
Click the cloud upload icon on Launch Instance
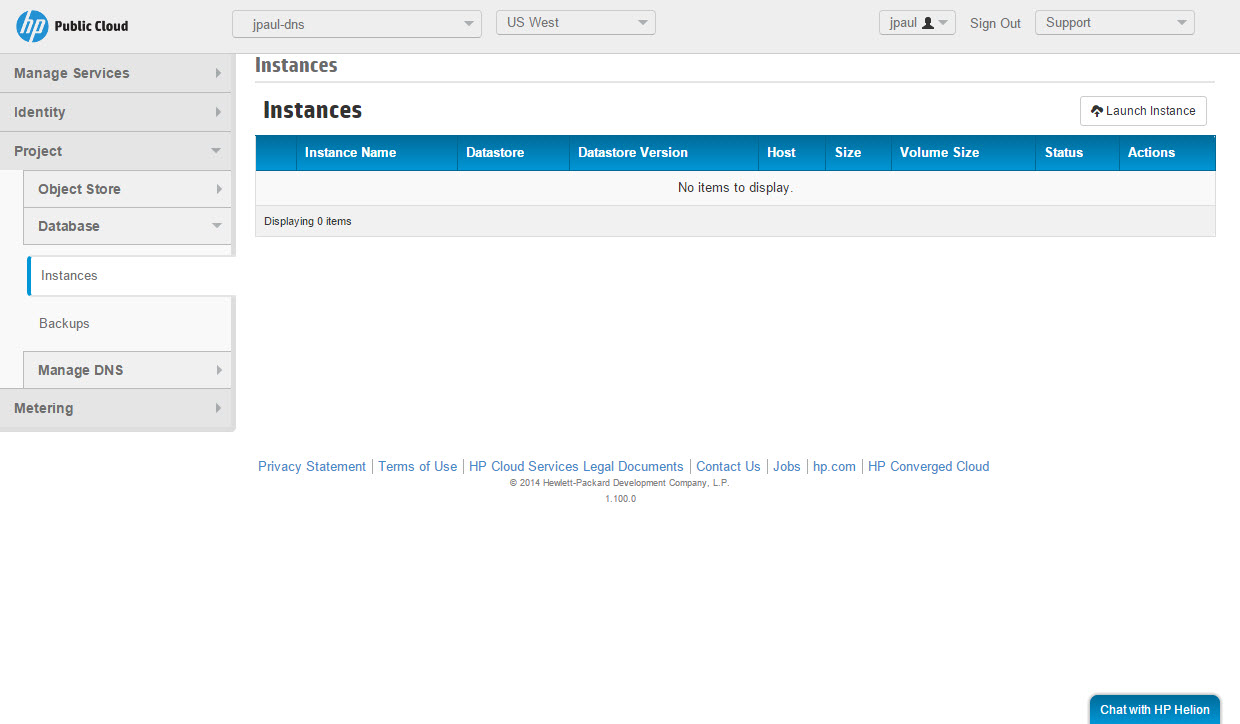(1097, 111)
